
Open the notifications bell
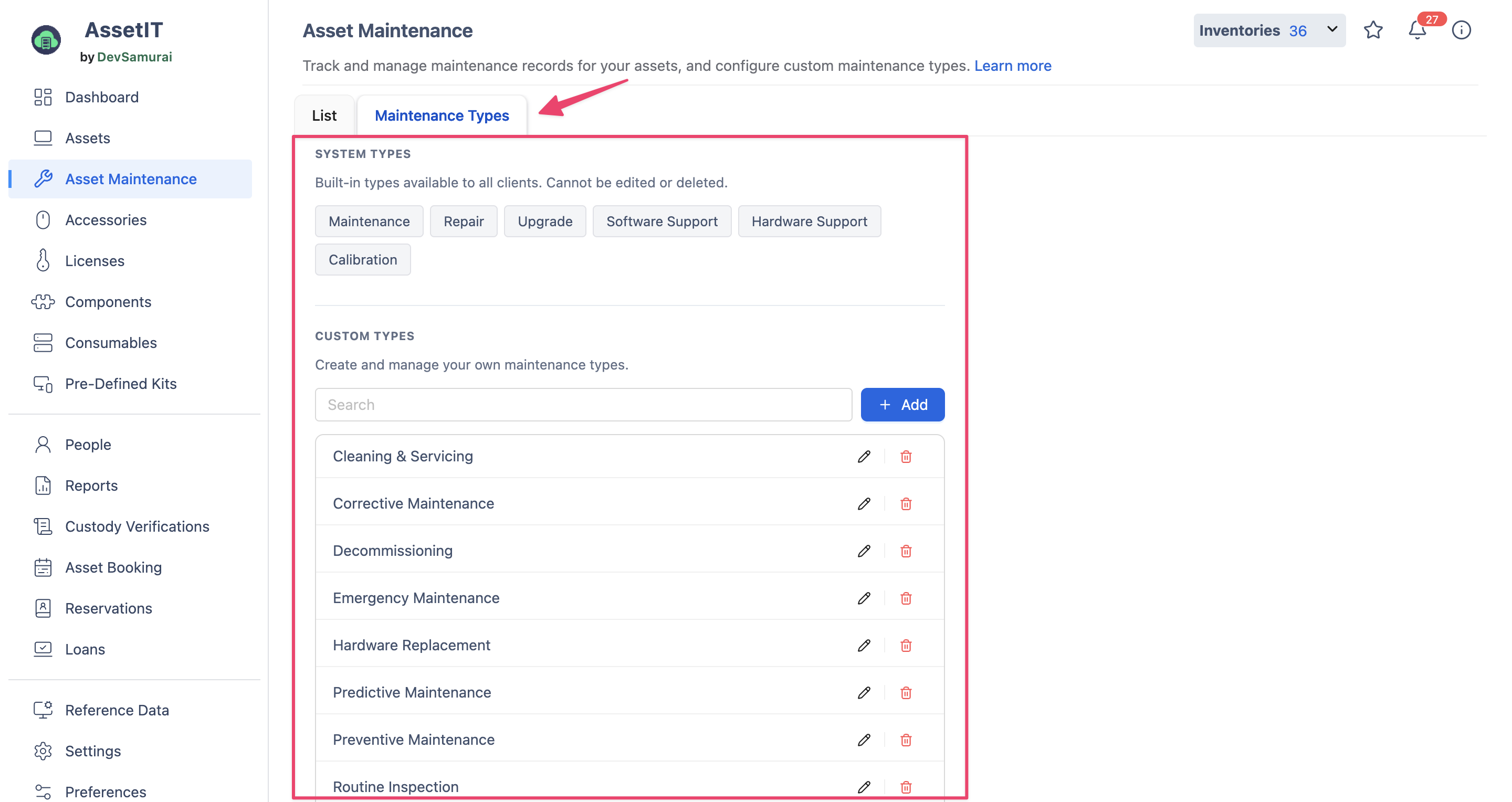(x=1417, y=30)
